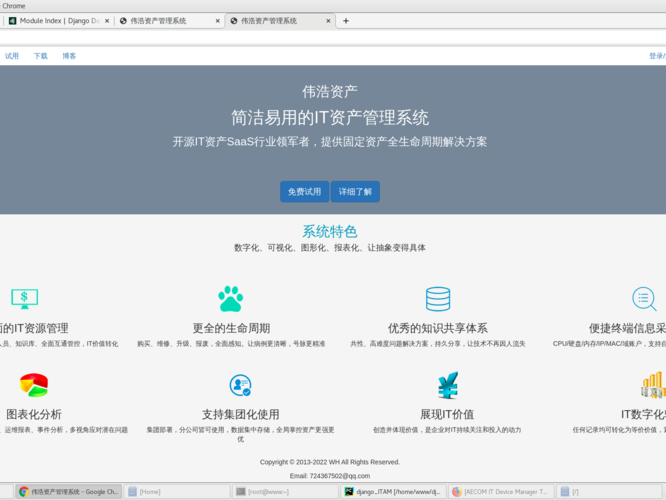Select the active third 伟浩资产管理系统 tab
Image resolution: width=666 pixels, height=500 pixels.
(x=280, y=21)
